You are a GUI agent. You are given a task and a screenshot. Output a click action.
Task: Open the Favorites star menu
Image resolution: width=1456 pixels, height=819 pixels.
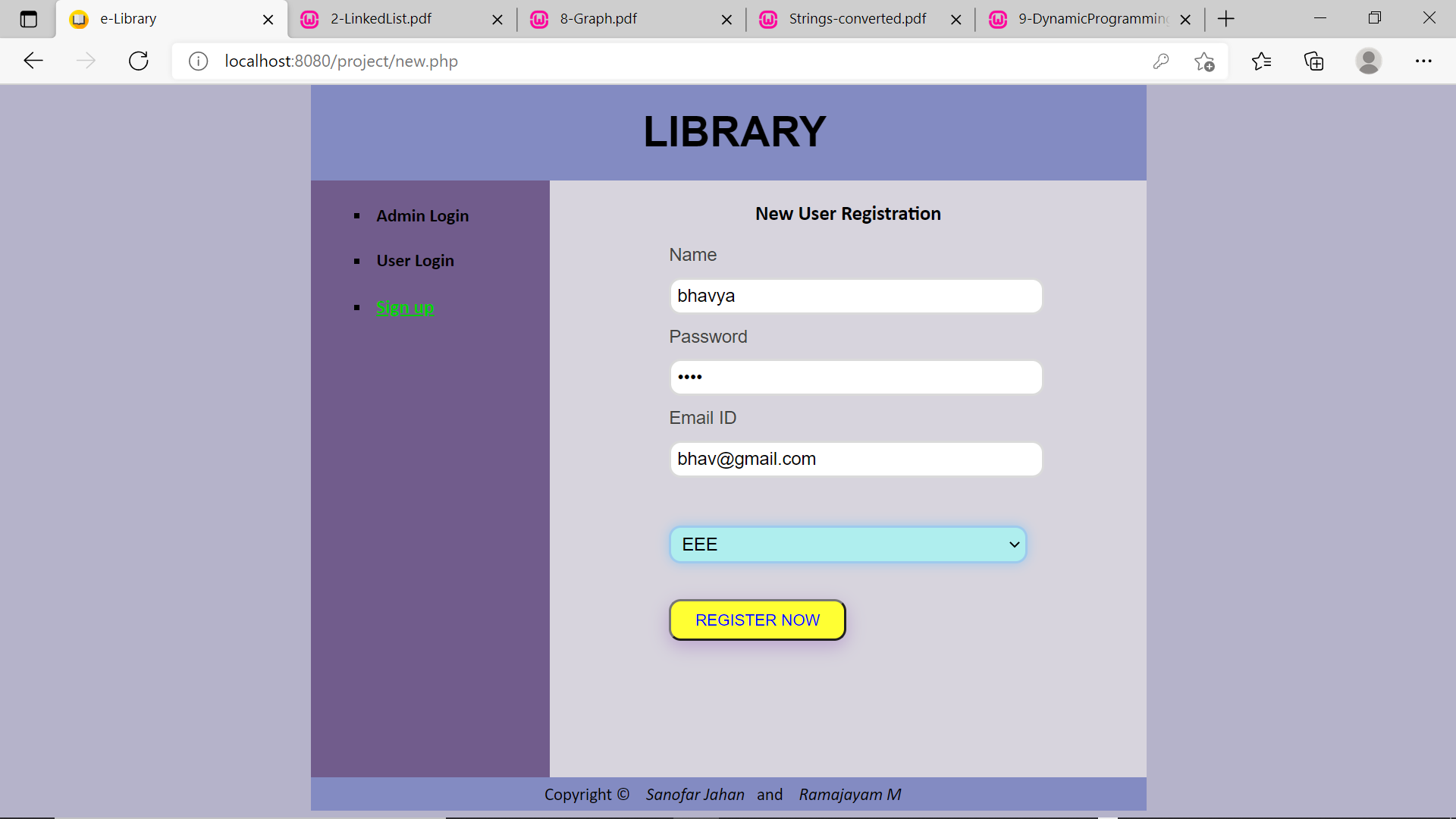pyautogui.click(x=1261, y=61)
